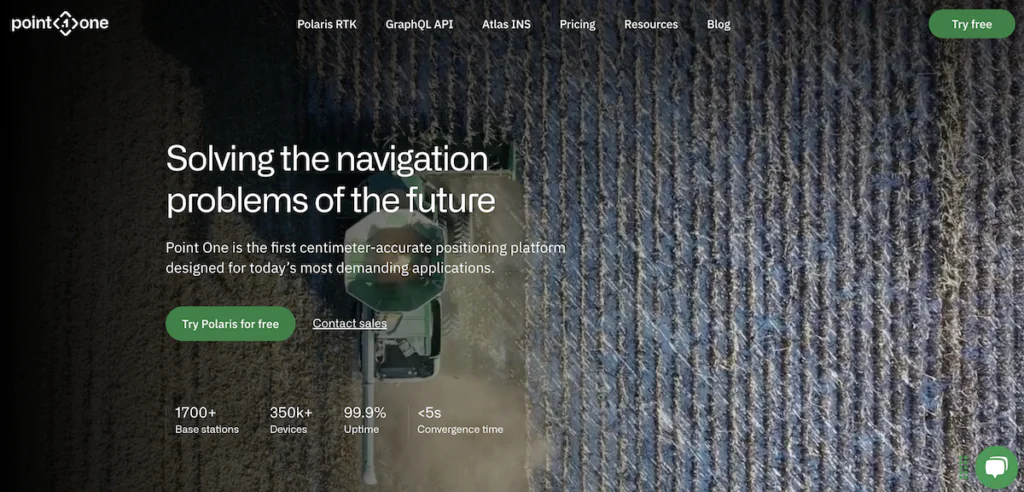Follow the Contact sales link
1024x492 pixels.
[x=349, y=323]
